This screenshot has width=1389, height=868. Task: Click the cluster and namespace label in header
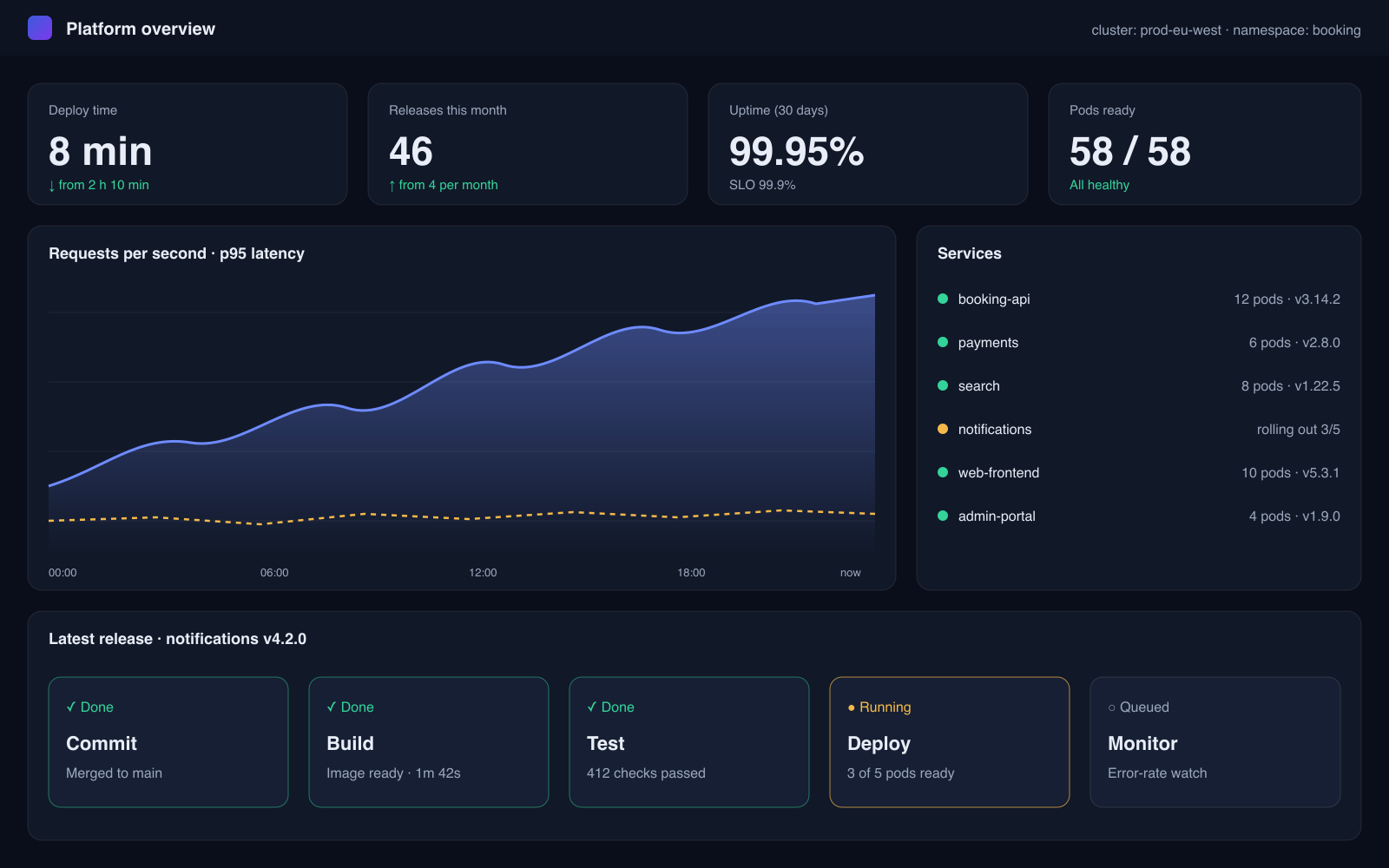pos(1226,30)
